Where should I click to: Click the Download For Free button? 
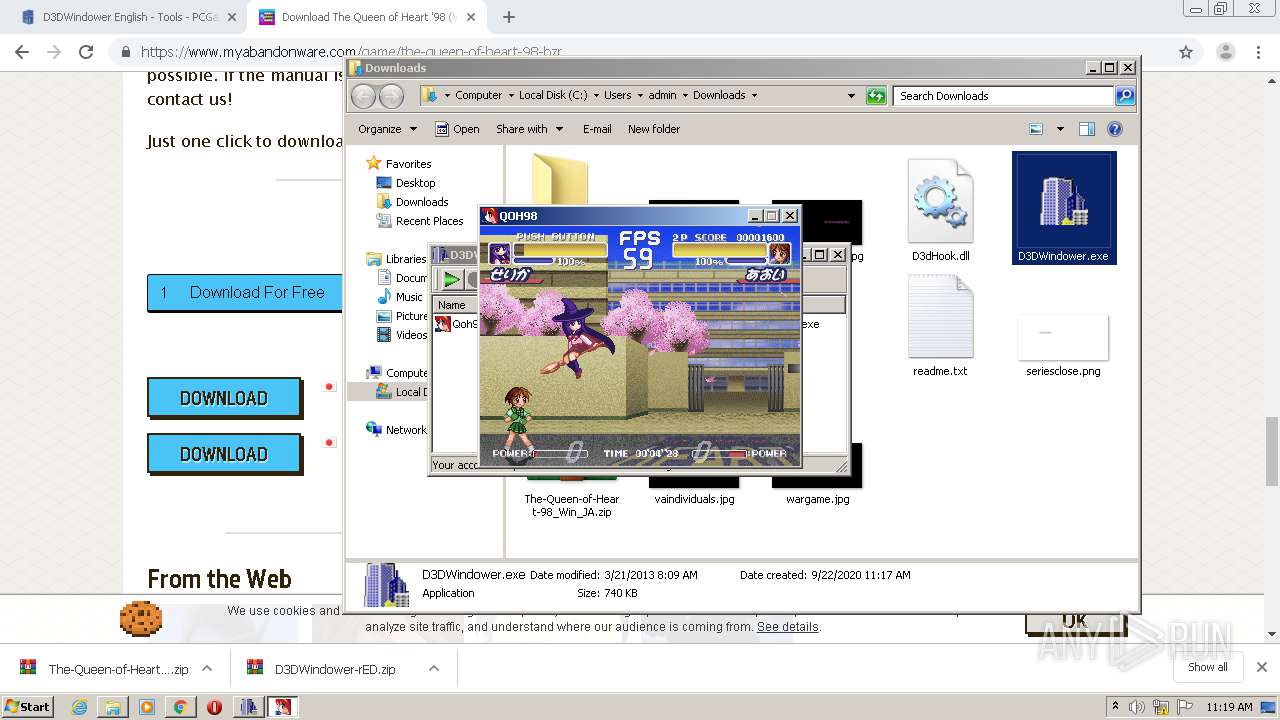(x=244, y=293)
